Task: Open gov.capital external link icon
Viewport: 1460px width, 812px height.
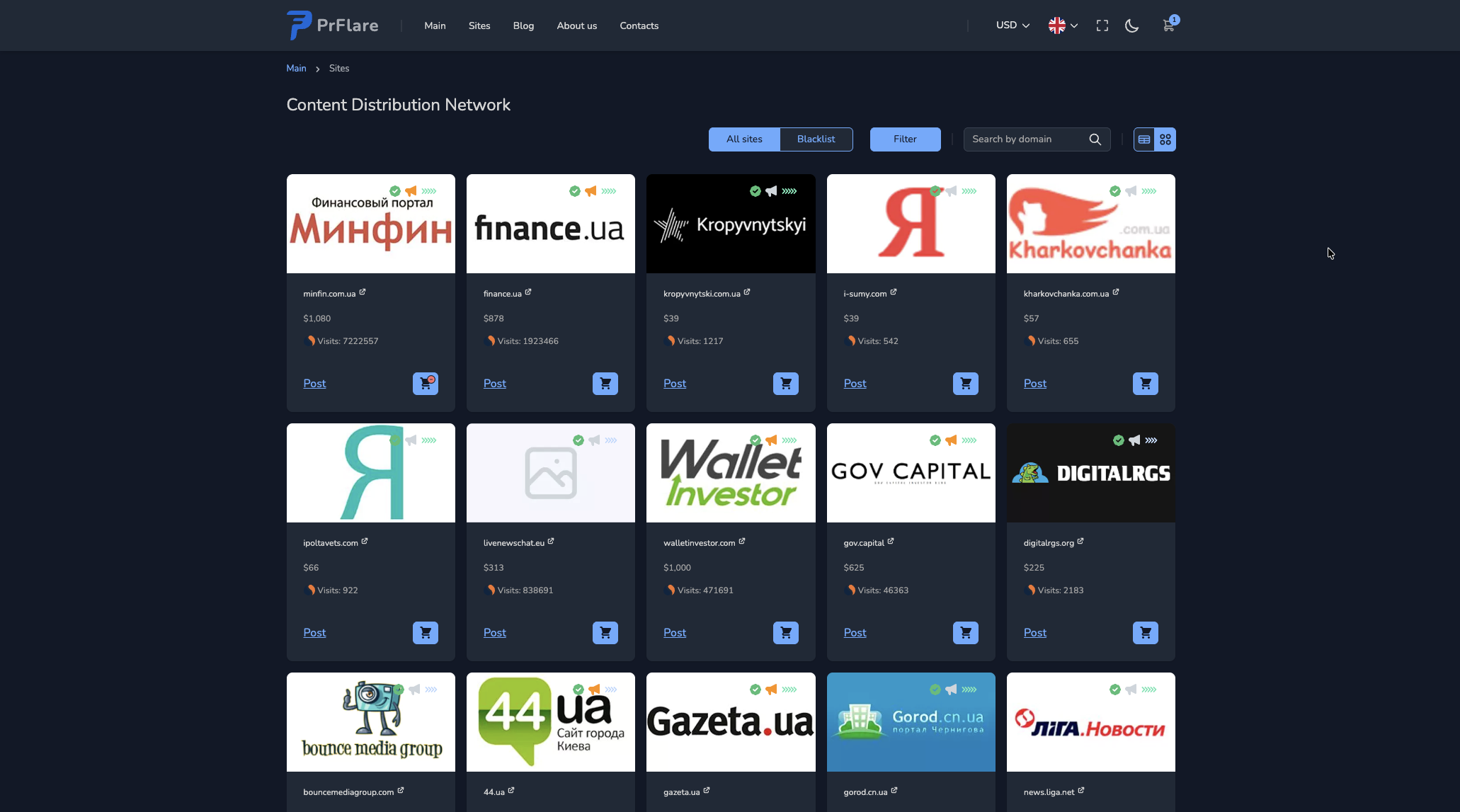Action: click(891, 542)
